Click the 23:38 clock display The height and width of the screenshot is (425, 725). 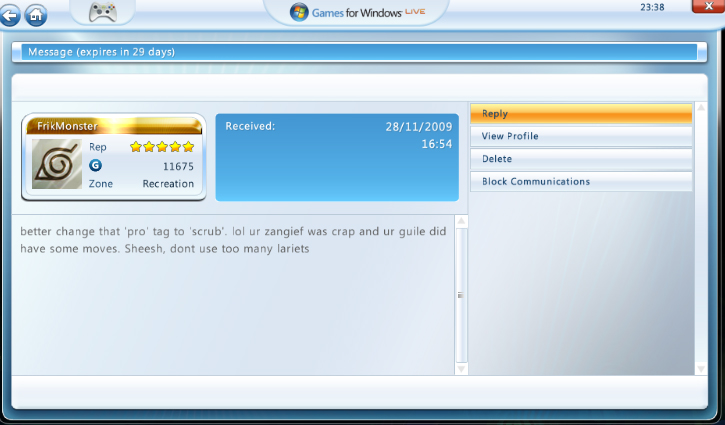pyautogui.click(x=652, y=7)
